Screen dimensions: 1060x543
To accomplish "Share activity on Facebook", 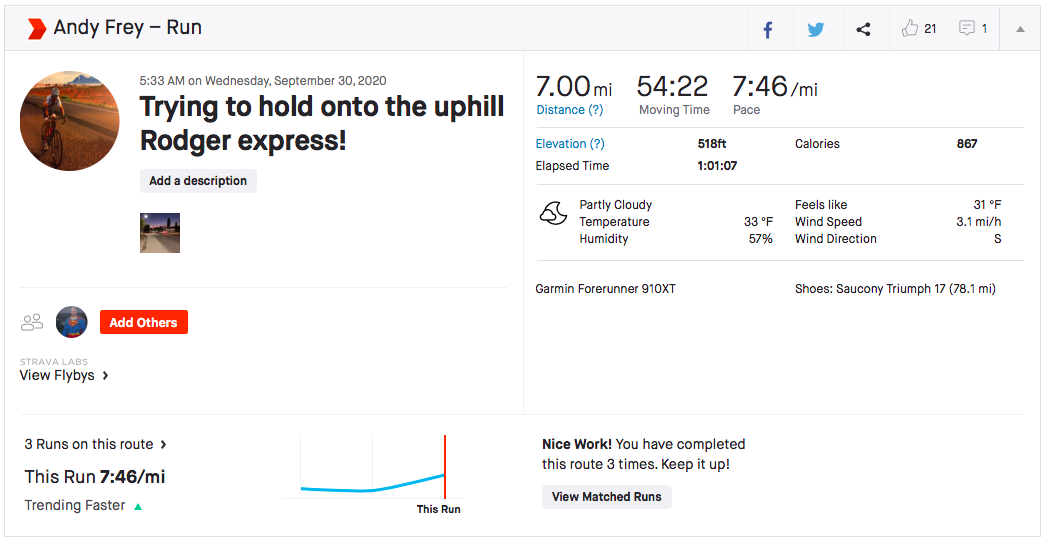I will click(x=768, y=29).
